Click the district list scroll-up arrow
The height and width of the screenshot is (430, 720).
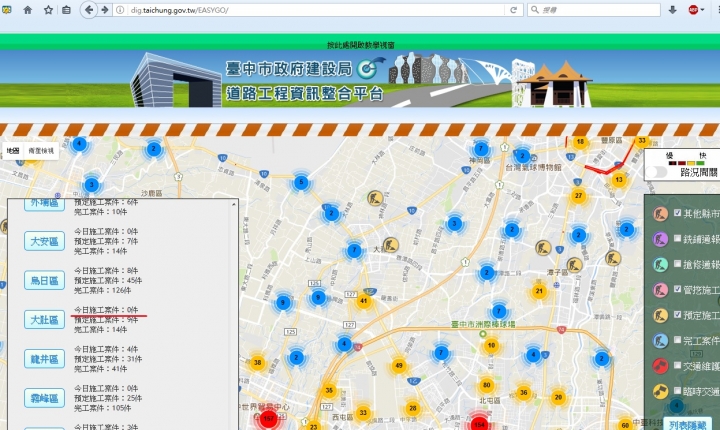click(x=234, y=204)
